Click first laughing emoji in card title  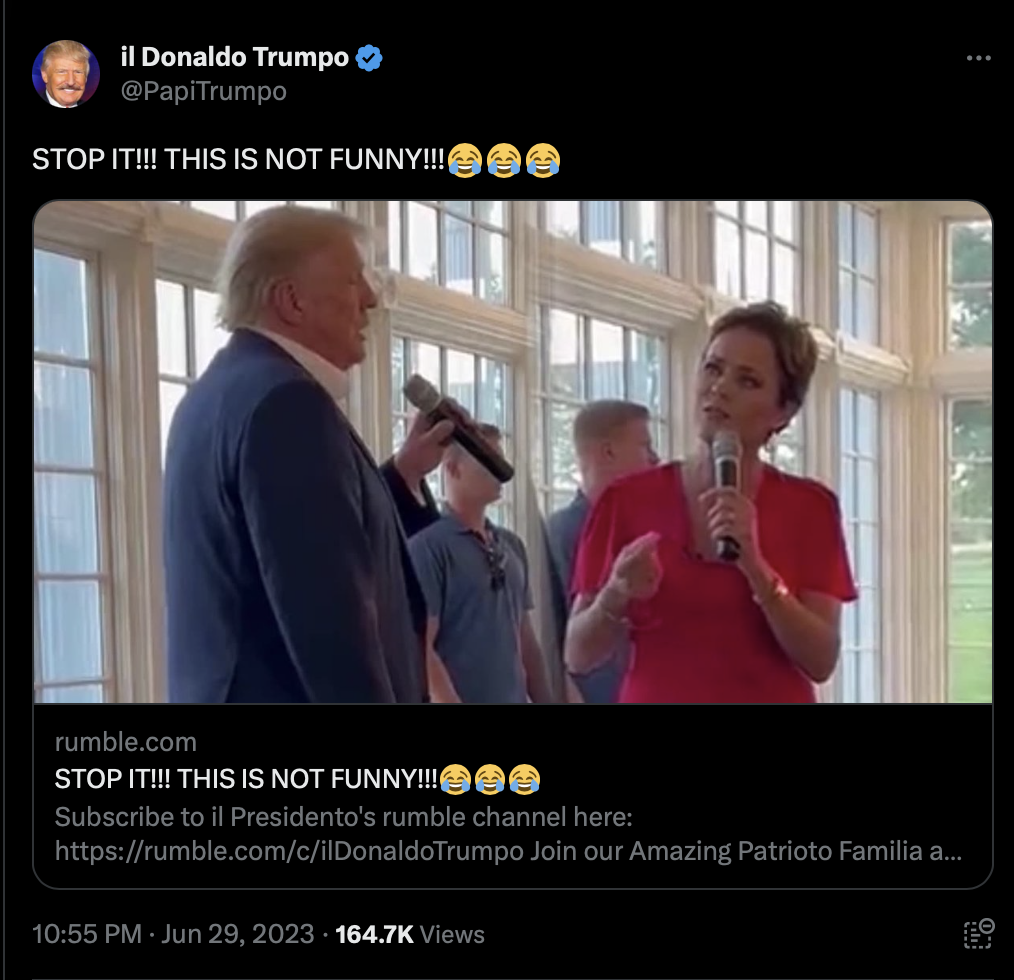coord(455,779)
